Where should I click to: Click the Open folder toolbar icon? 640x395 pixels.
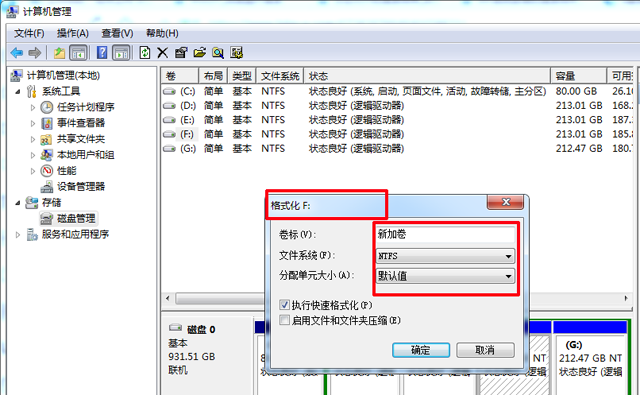tap(199, 53)
